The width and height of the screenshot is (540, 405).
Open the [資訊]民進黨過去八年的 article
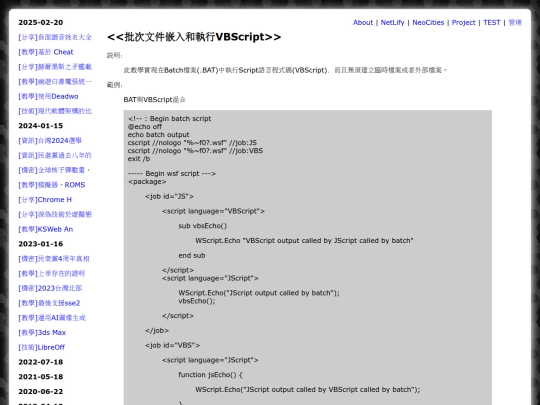pos(55,155)
